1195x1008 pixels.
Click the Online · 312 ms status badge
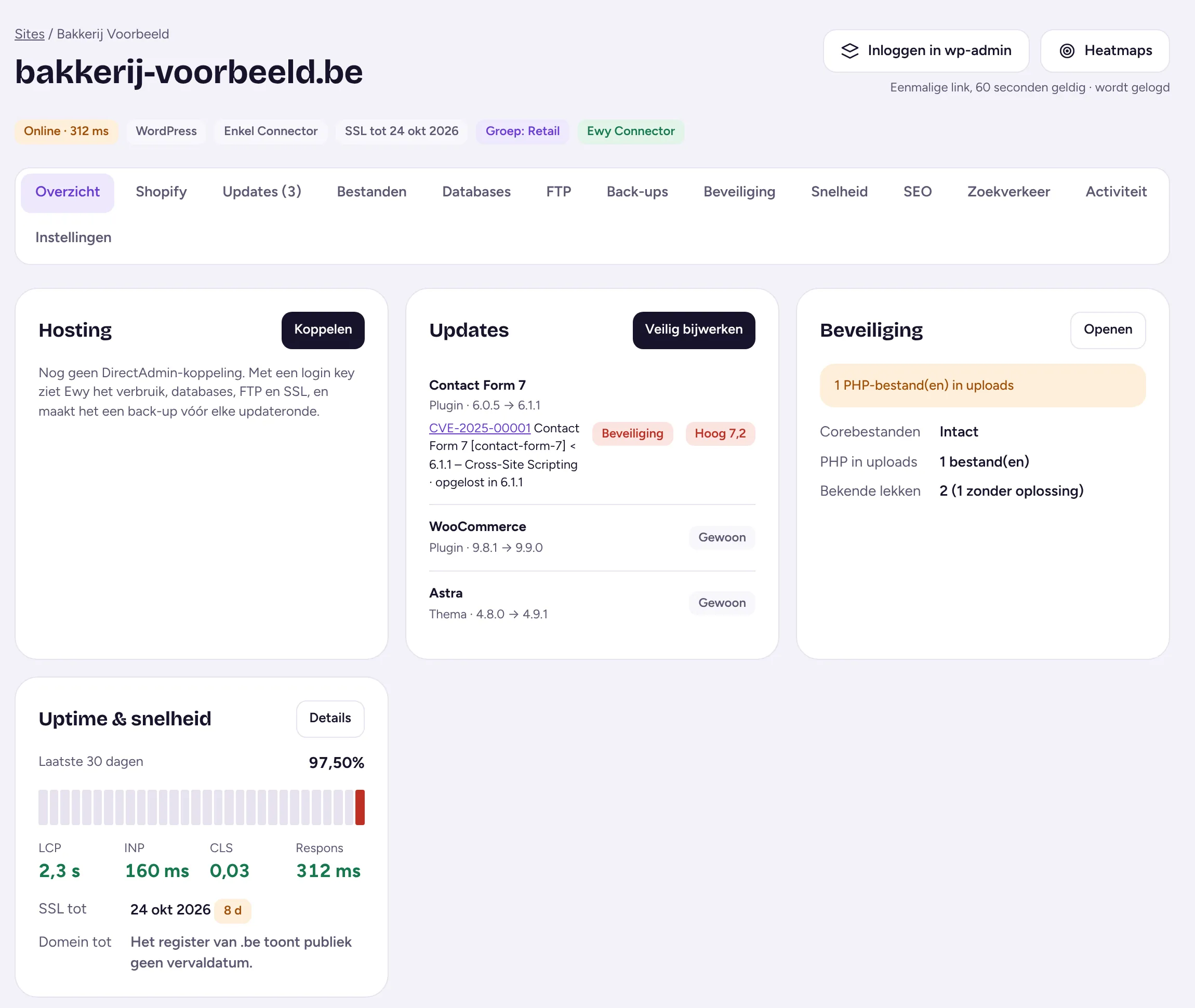67,131
